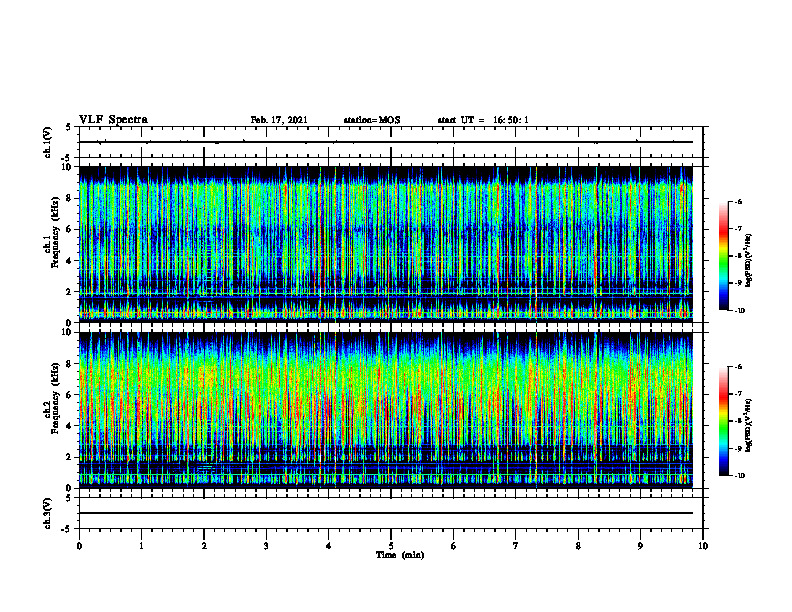Click the ch.1 spectrogram color bar

pyautogui.click(x=724, y=256)
